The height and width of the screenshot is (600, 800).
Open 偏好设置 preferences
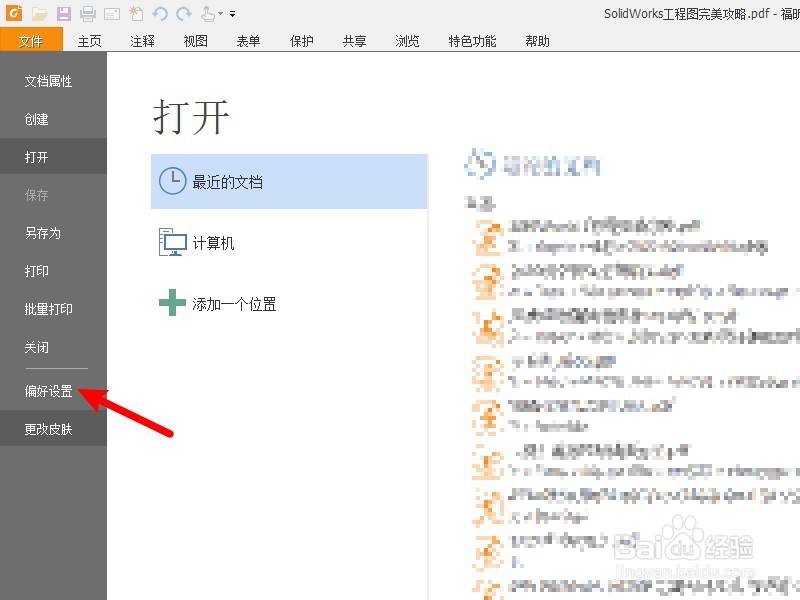click(x=54, y=391)
